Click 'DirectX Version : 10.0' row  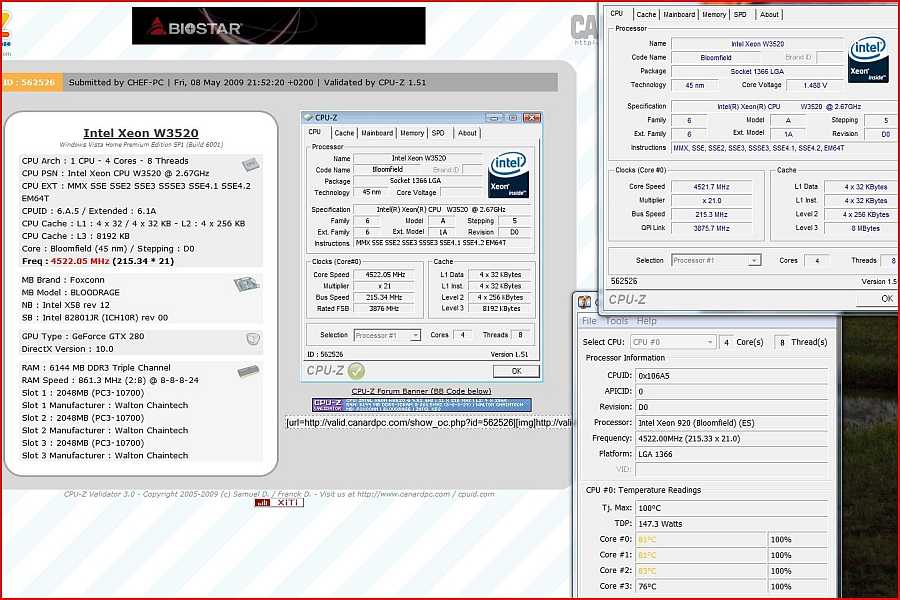coord(68,349)
